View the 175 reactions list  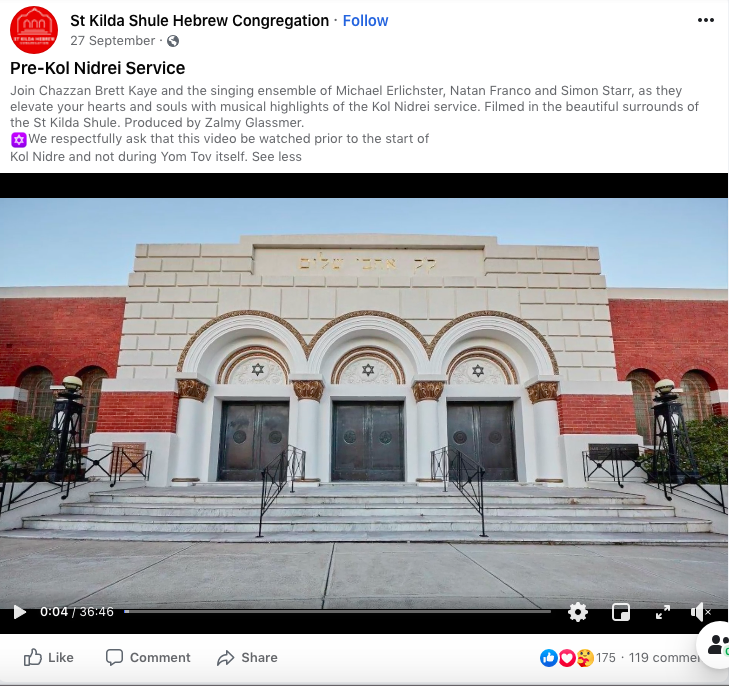[605, 658]
